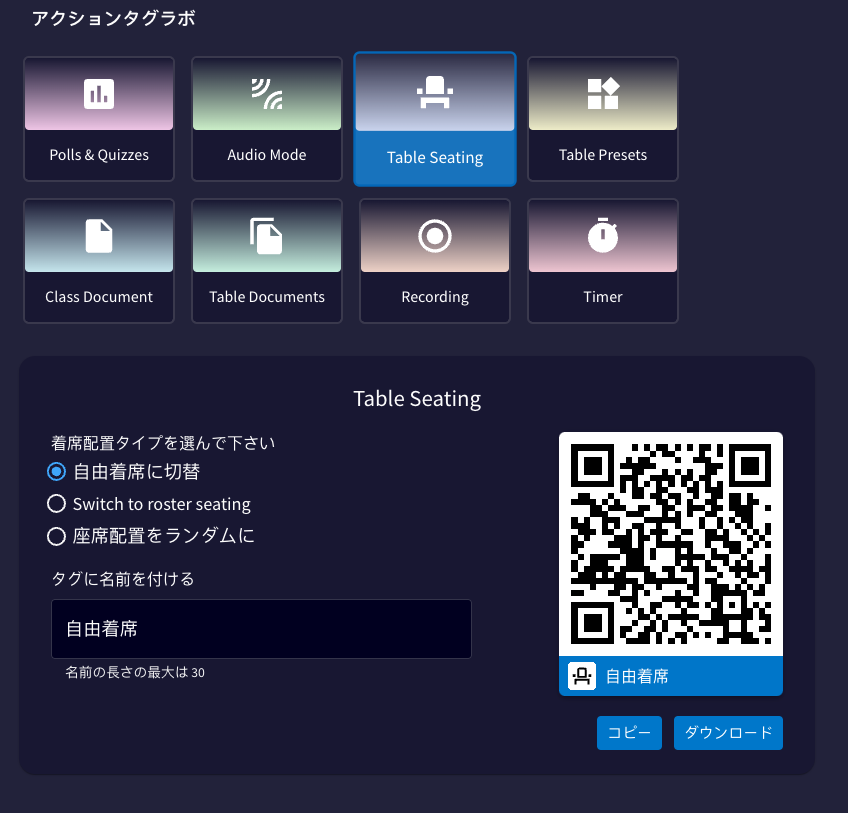The image size is (848, 813).
Task: Click the Audio Mode signal waves icon
Action: click(x=267, y=94)
